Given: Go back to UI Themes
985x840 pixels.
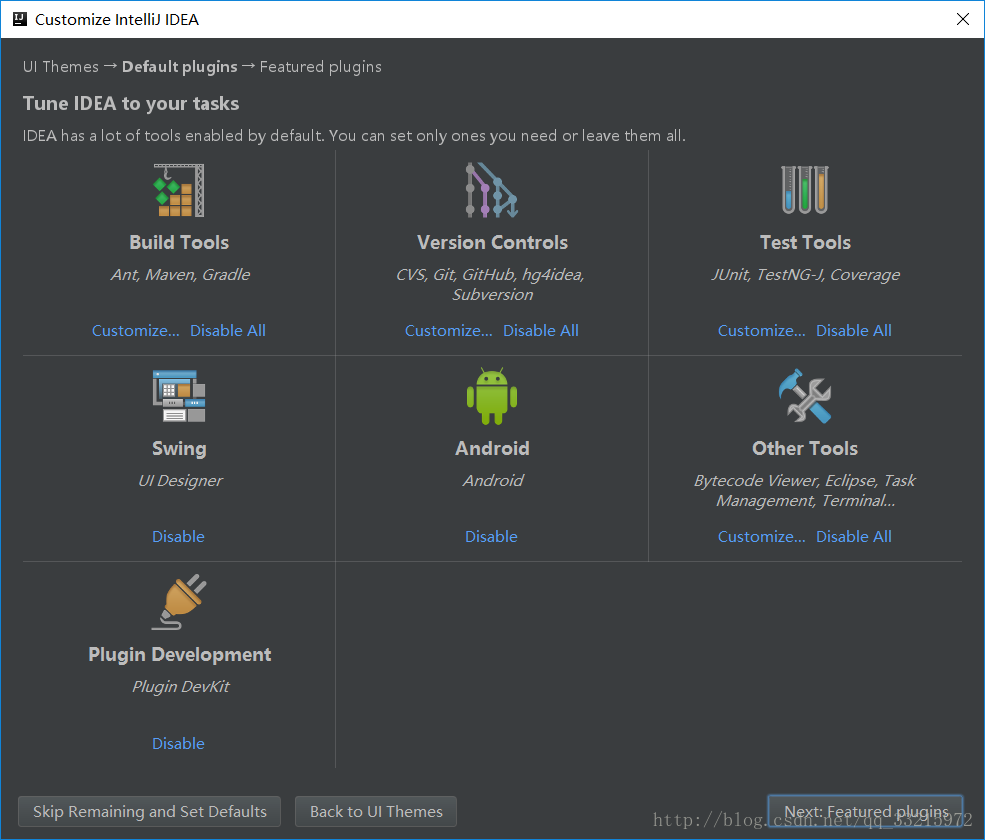Looking at the screenshot, I should click(x=376, y=812).
